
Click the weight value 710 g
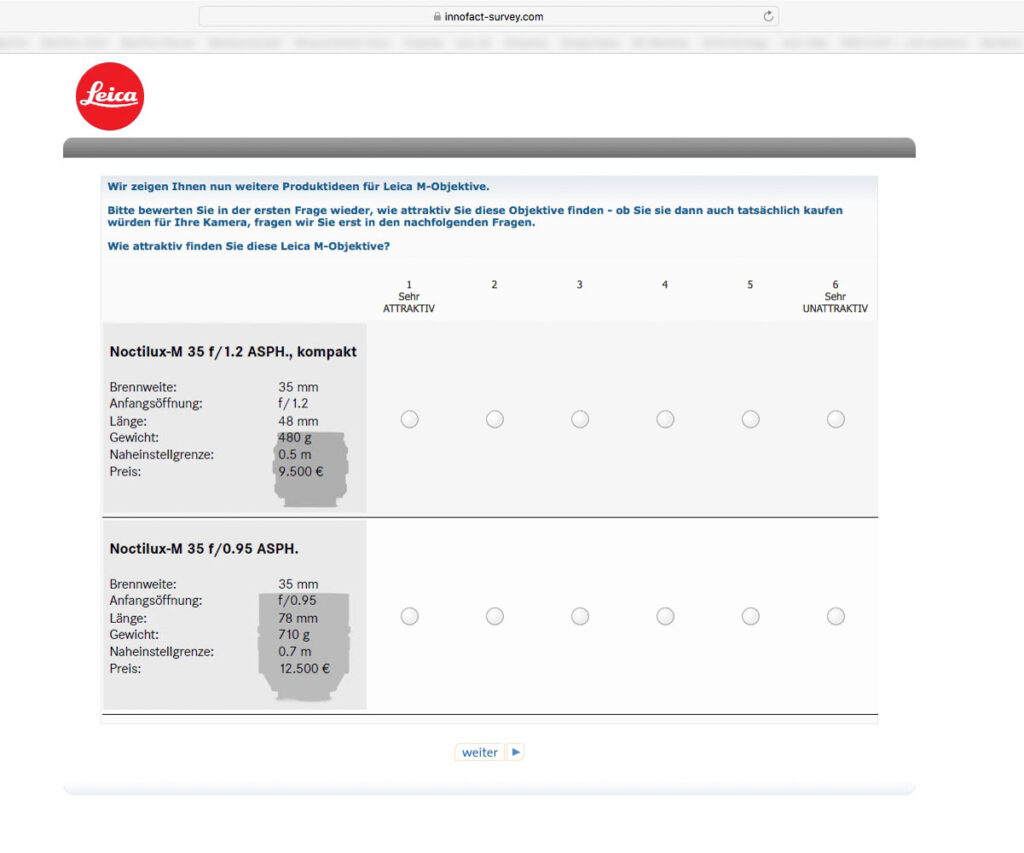coord(294,635)
